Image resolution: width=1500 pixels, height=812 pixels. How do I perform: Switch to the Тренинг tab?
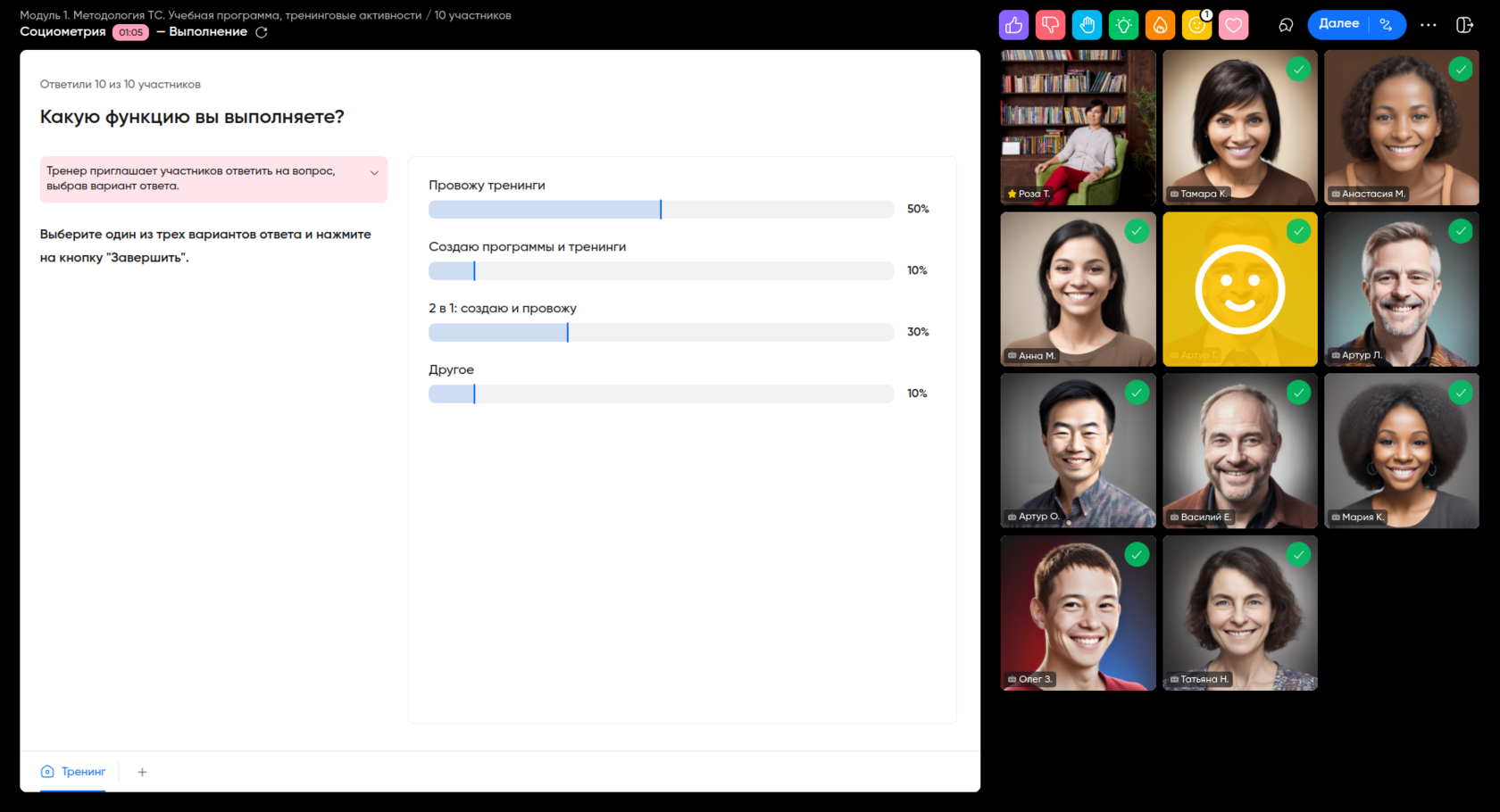tap(73, 772)
